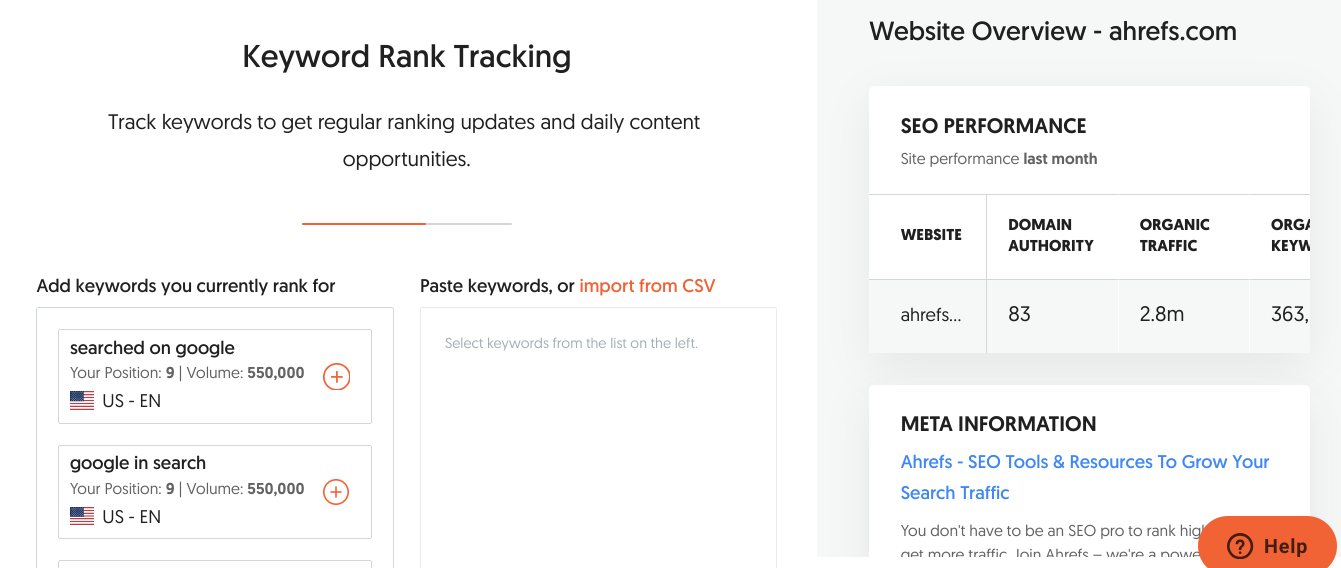Click the "Website Overview - ahrefs.com" heading
This screenshot has height=568, width=1341.
coord(1053,31)
